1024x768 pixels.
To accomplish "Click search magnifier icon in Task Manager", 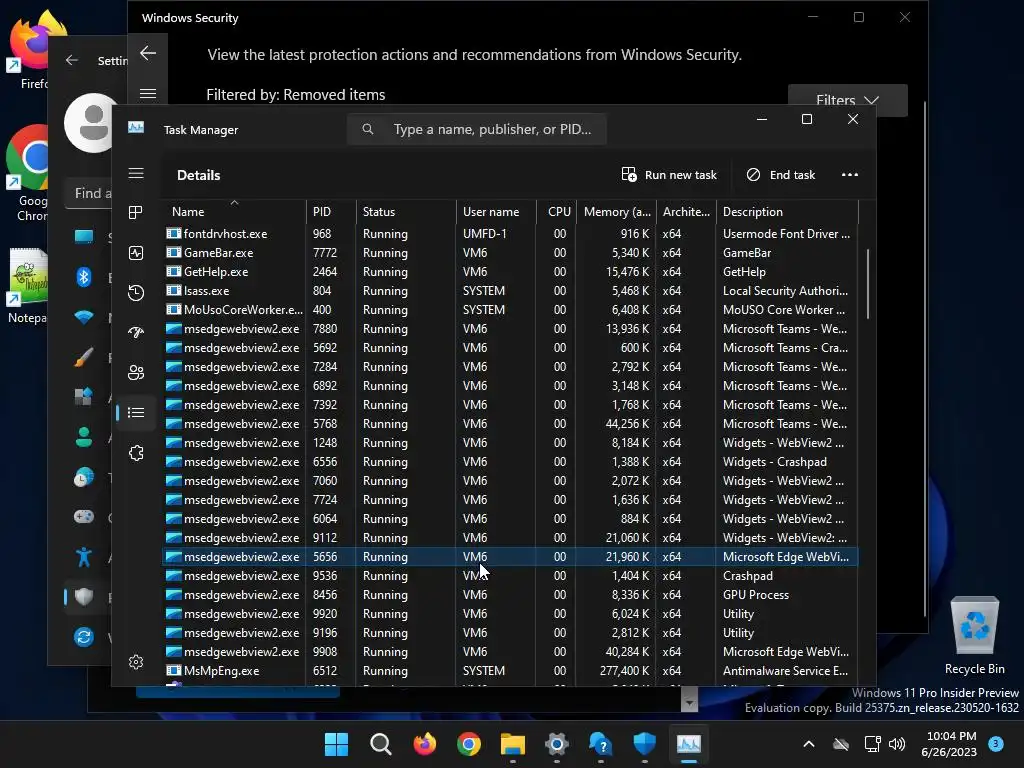I will point(368,129).
